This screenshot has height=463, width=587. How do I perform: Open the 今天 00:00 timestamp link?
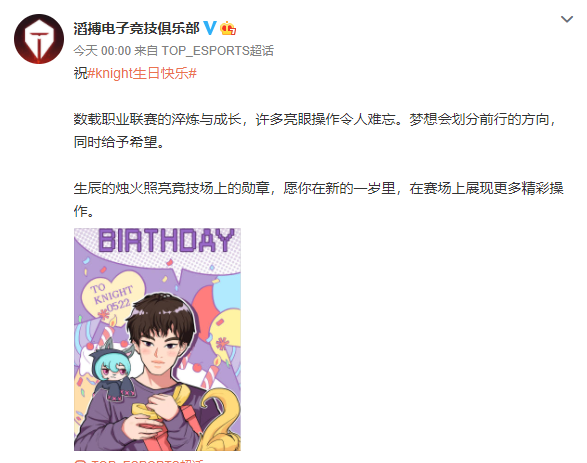102,51
